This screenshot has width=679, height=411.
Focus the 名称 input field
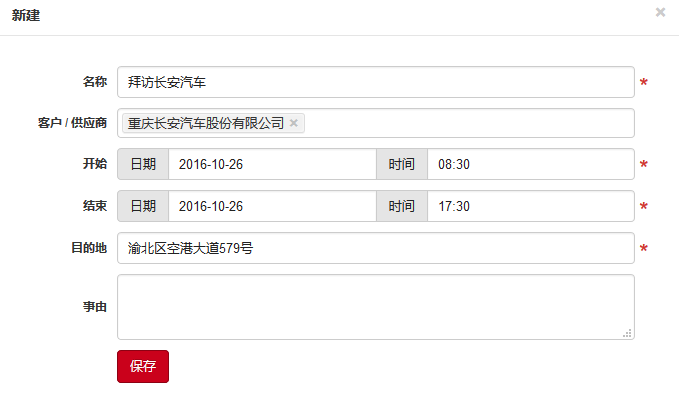[x=375, y=81]
